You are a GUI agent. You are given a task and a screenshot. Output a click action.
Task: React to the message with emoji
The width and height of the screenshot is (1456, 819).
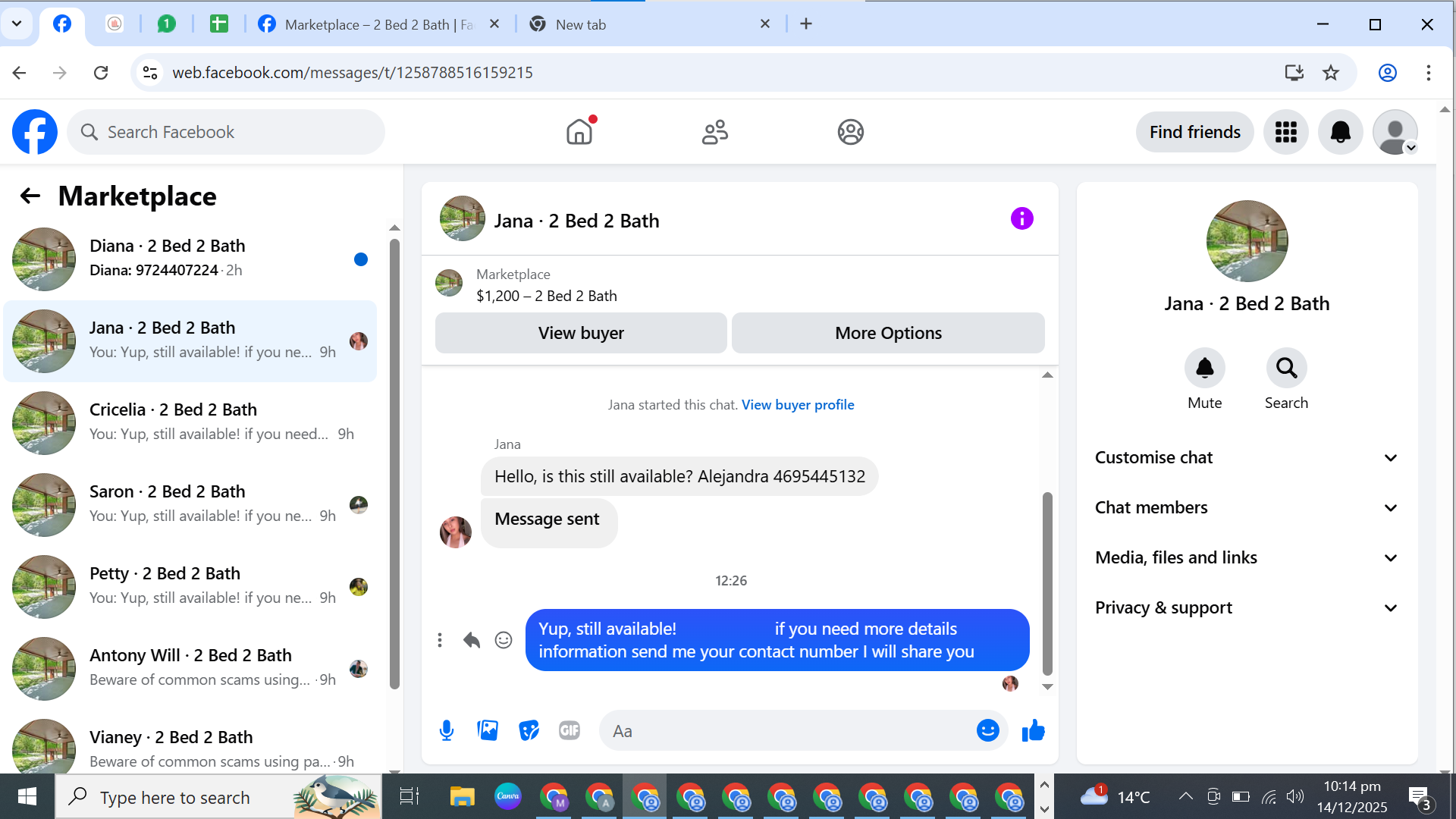pyautogui.click(x=504, y=640)
